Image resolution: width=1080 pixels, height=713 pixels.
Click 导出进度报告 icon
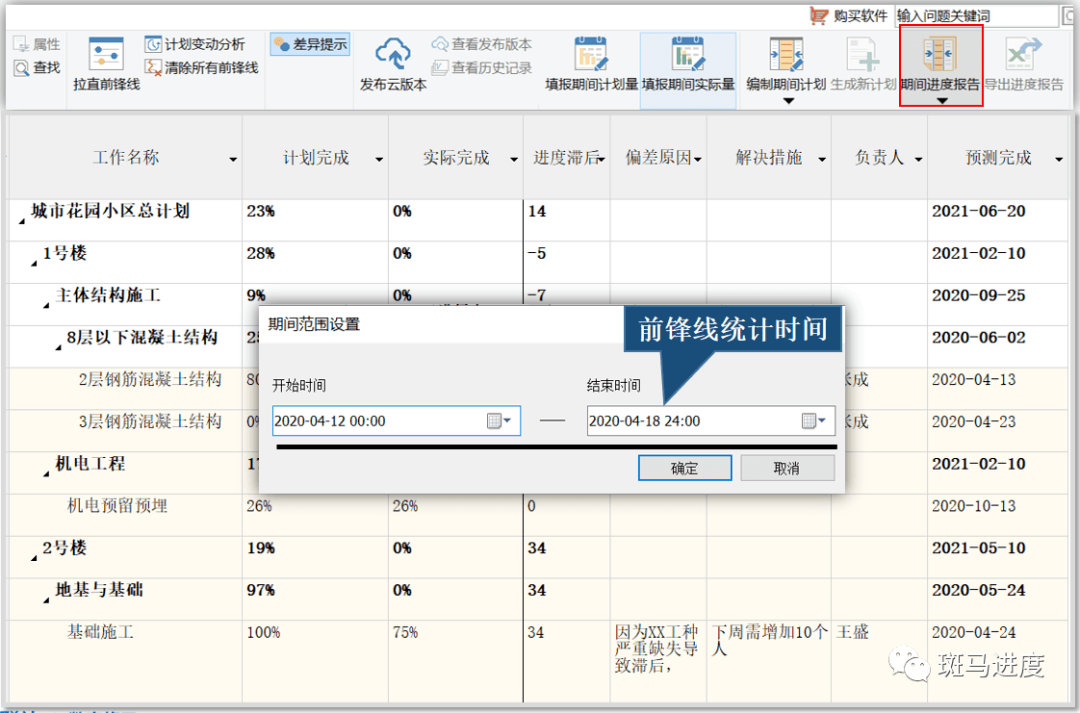[1024, 54]
